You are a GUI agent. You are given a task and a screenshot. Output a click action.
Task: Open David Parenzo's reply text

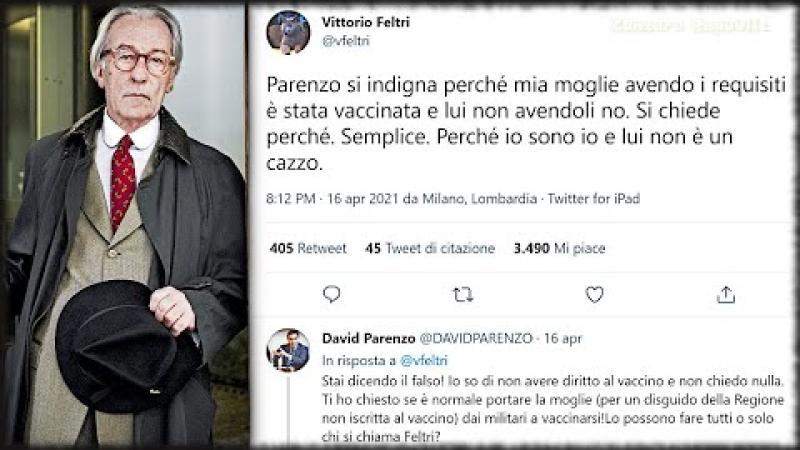click(x=553, y=409)
